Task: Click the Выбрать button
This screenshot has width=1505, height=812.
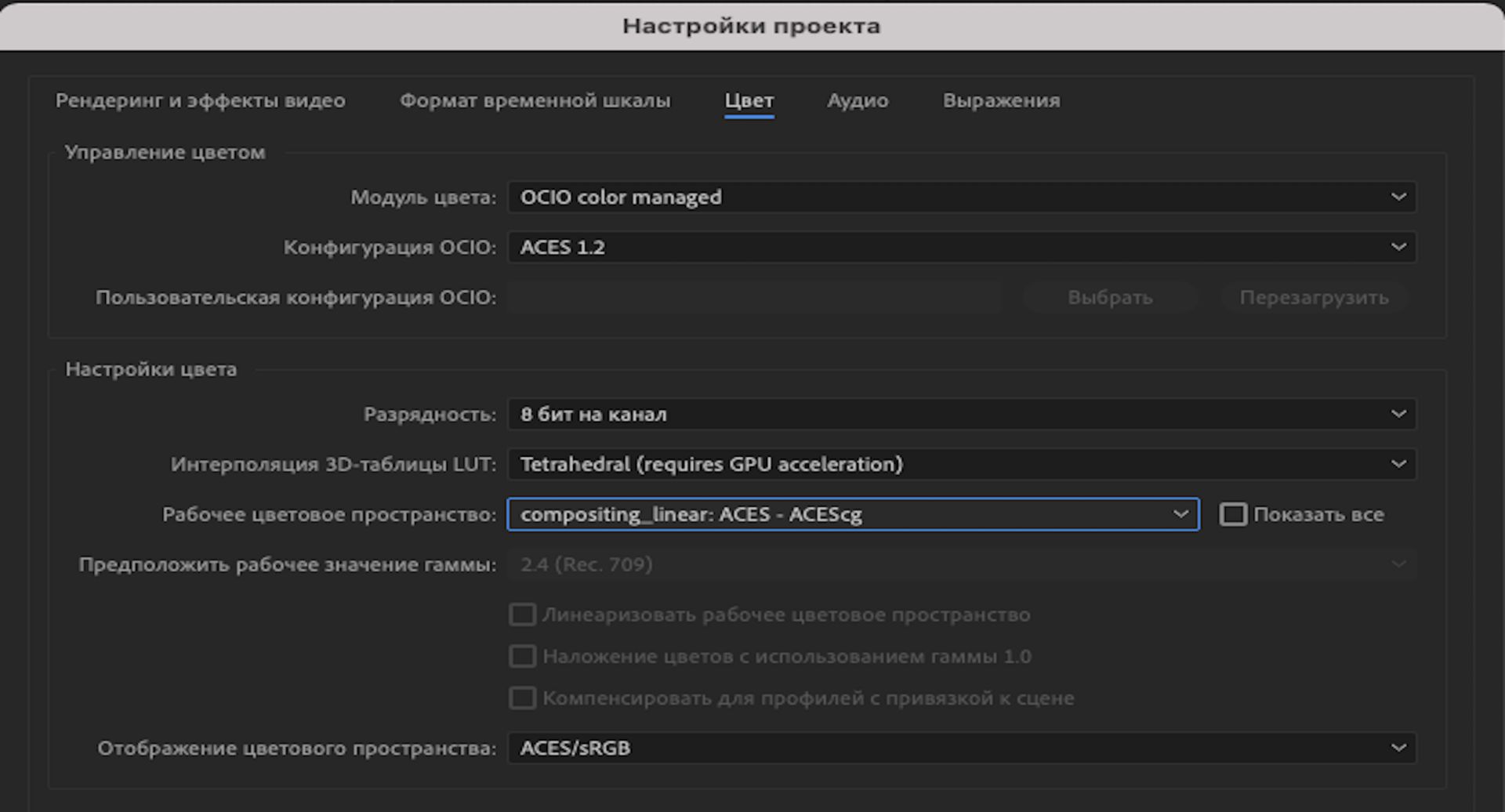Action: click(1109, 298)
